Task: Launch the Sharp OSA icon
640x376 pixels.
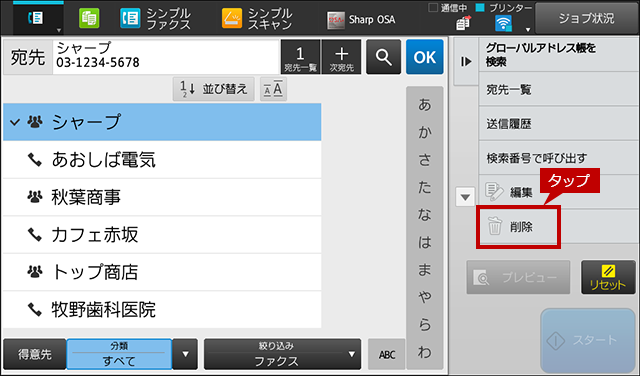Action: 336,20
